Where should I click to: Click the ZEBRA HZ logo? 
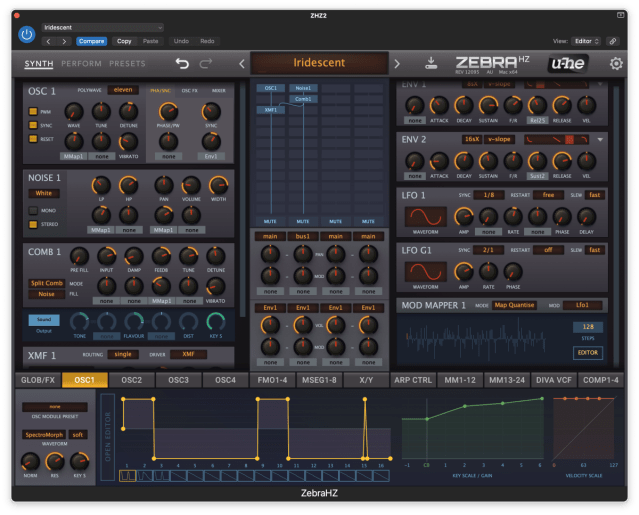(492, 63)
